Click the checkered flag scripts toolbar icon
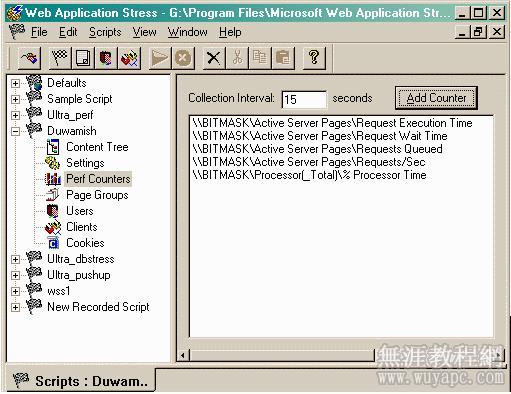Screen dimensions: 511x394 click(60, 58)
